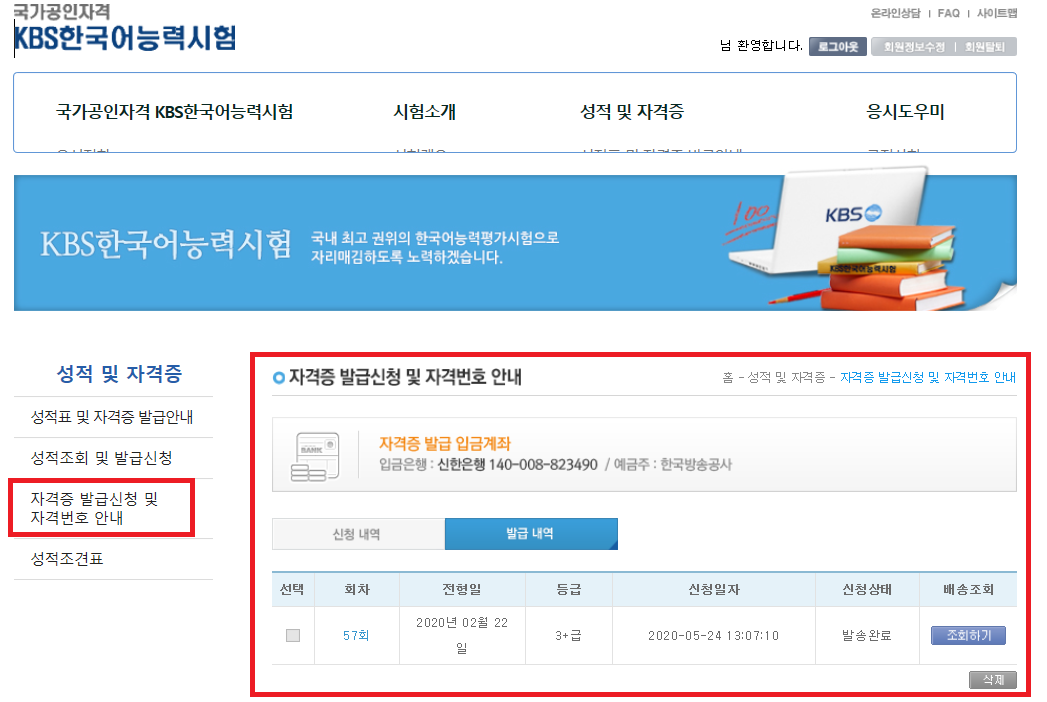
Task: Click the 배송조회 column header
Action: [968, 590]
